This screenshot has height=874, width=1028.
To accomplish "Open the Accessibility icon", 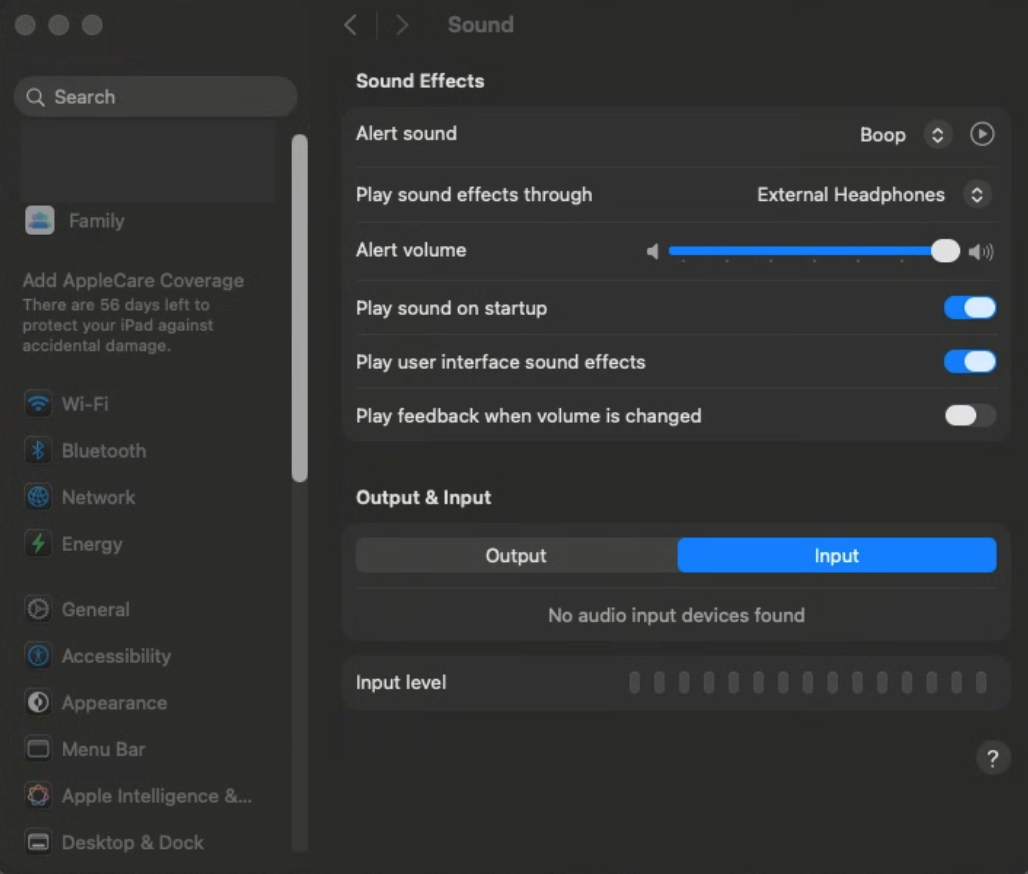I will click(x=39, y=656).
